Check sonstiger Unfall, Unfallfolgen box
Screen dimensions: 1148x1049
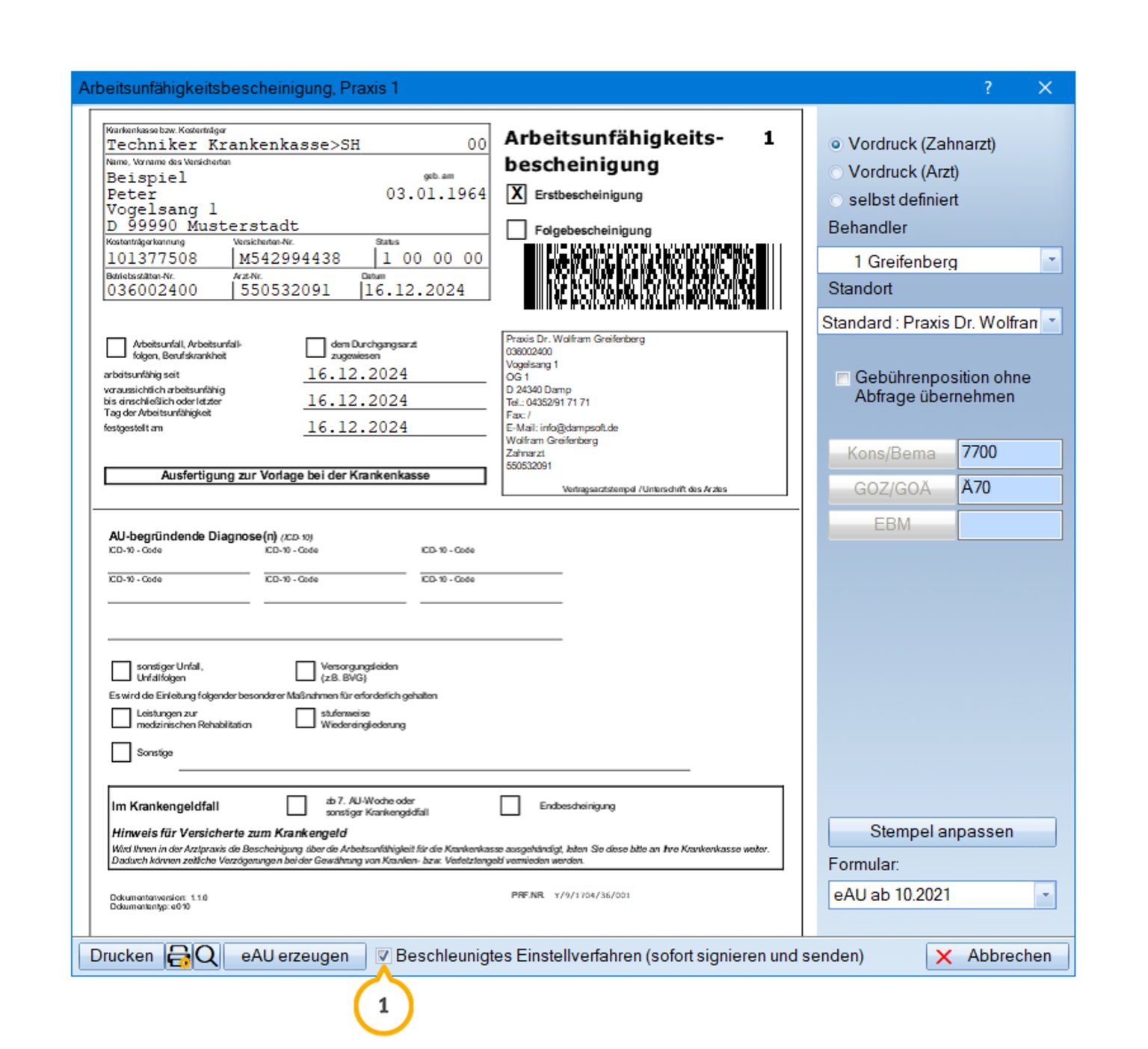point(120,671)
